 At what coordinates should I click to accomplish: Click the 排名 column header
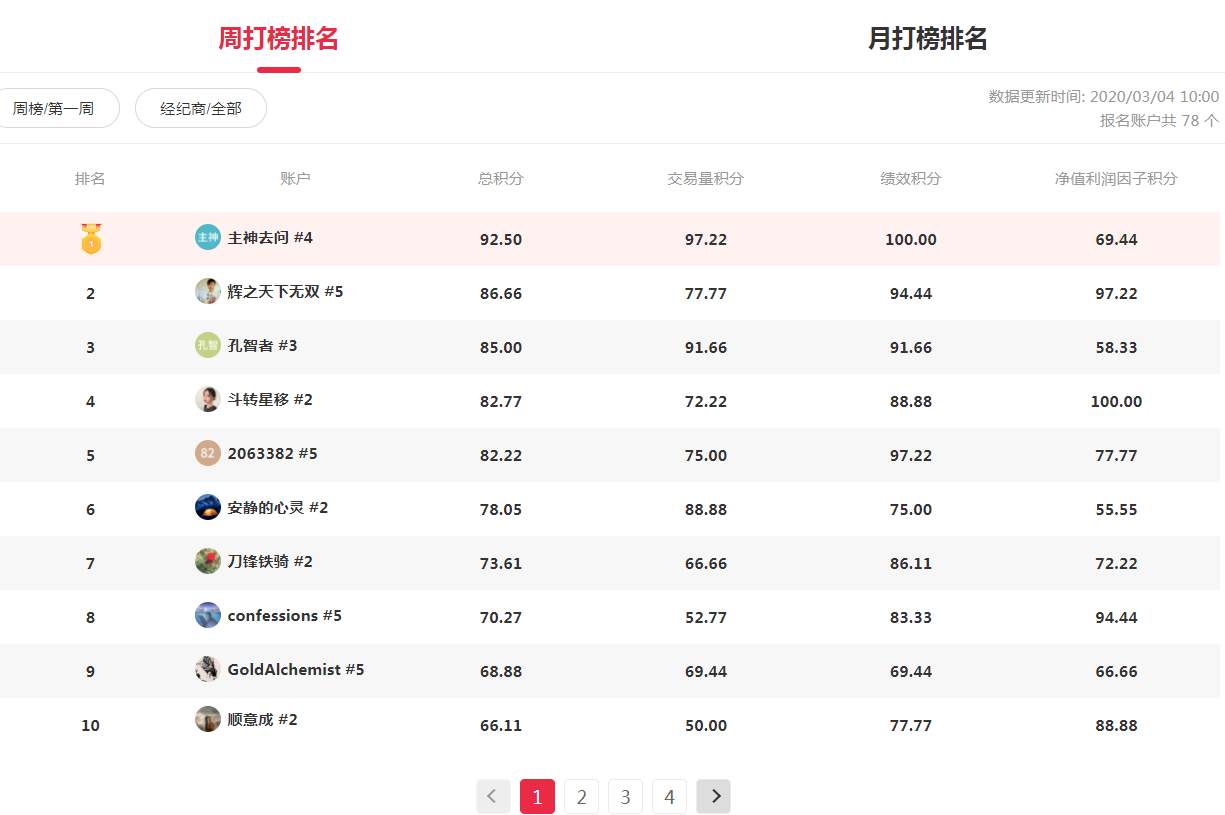pos(90,179)
